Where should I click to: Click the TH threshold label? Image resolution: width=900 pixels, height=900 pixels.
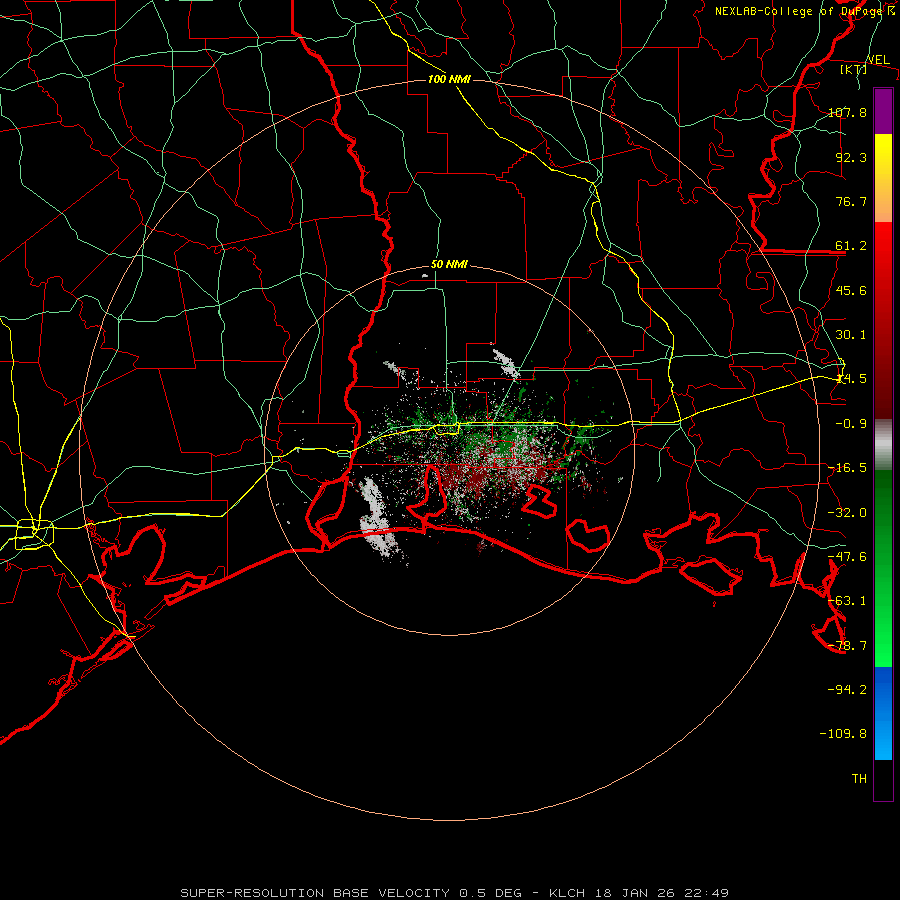tap(859, 778)
